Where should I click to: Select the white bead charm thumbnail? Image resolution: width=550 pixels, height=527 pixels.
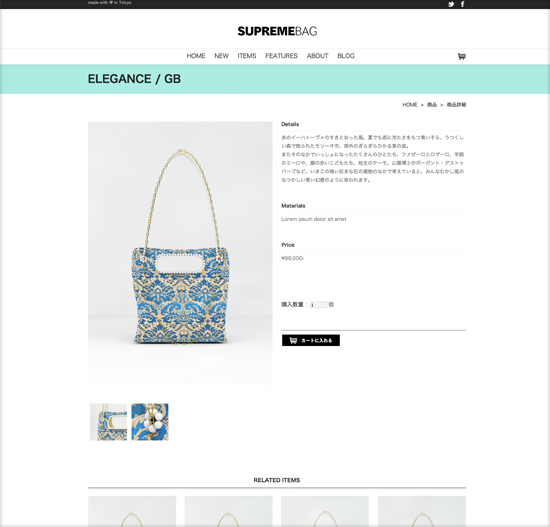click(150, 422)
